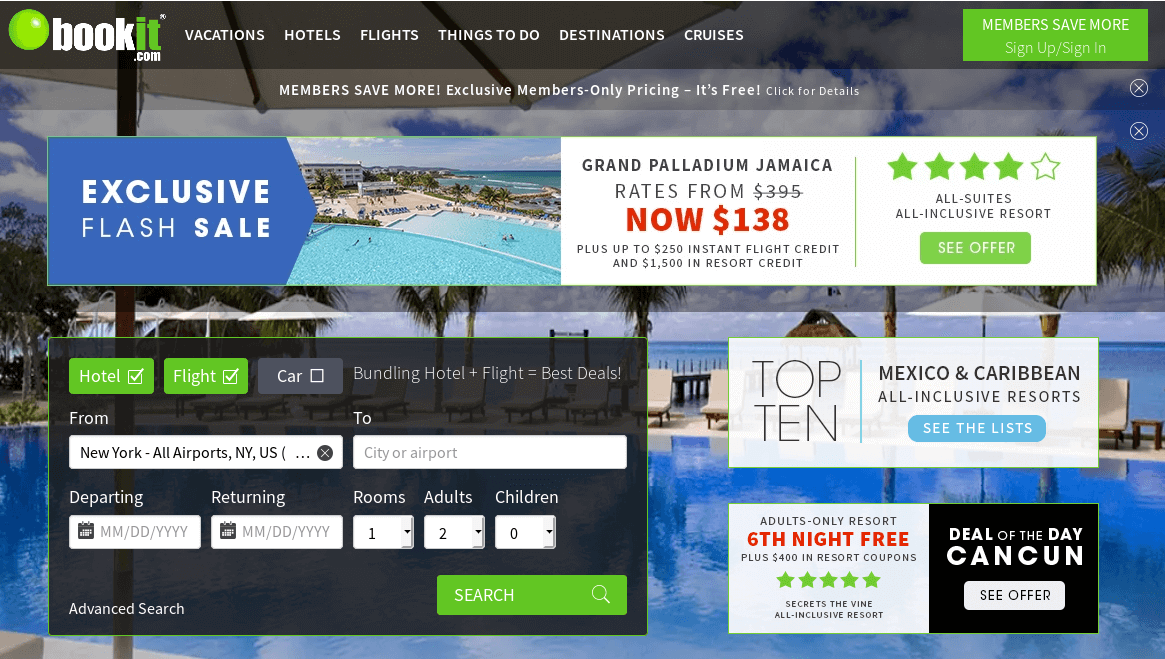Open the Departing date calendar icon
1165x659 pixels.
[86, 531]
